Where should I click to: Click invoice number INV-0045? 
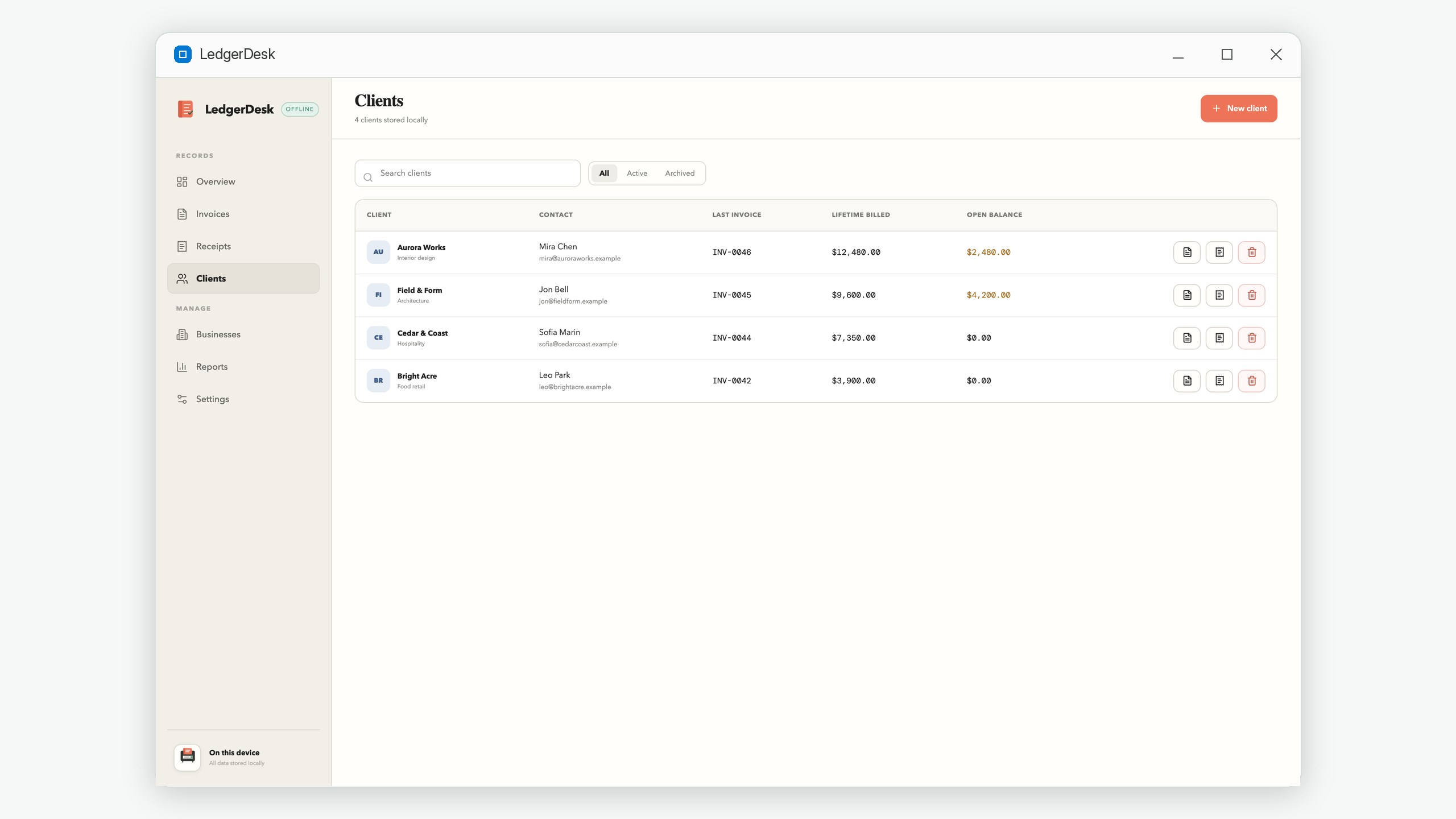731,295
